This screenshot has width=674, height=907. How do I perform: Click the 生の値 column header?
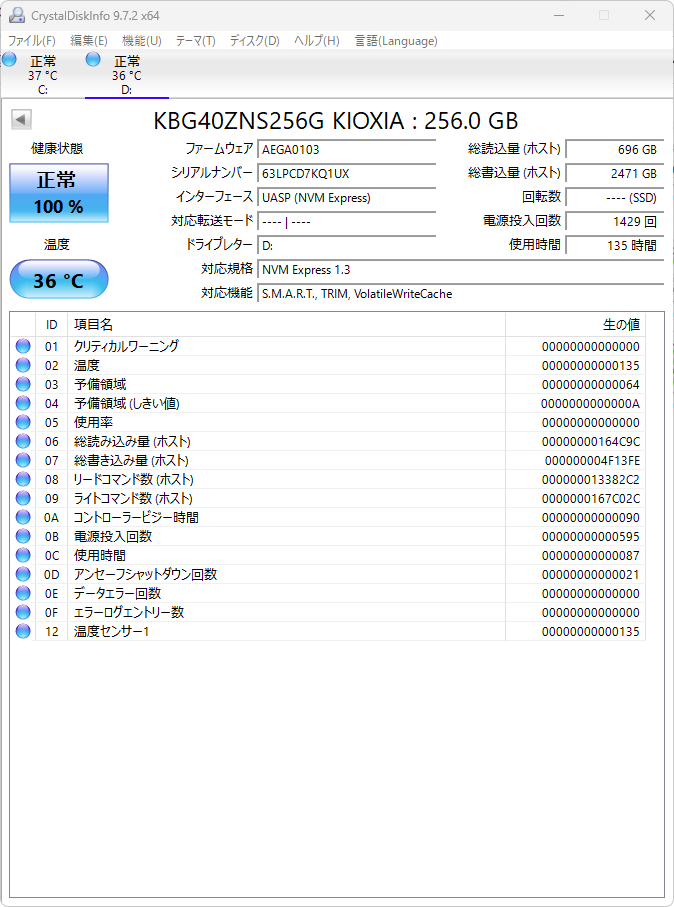pyautogui.click(x=576, y=325)
